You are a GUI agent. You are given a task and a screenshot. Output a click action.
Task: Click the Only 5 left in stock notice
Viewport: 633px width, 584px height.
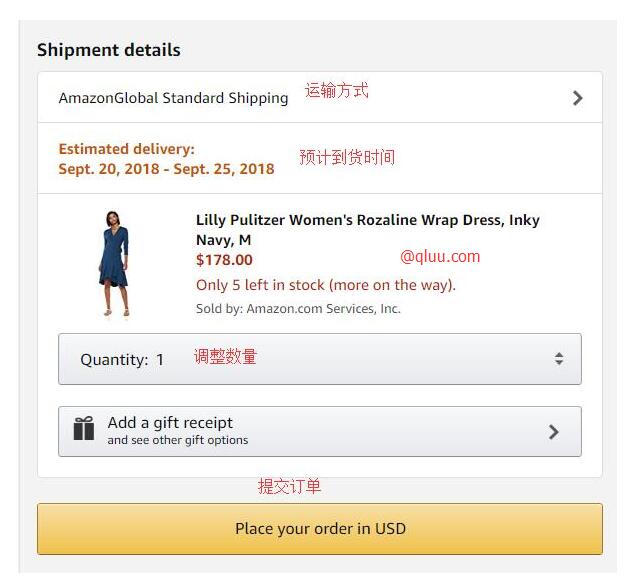click(325, 285)
